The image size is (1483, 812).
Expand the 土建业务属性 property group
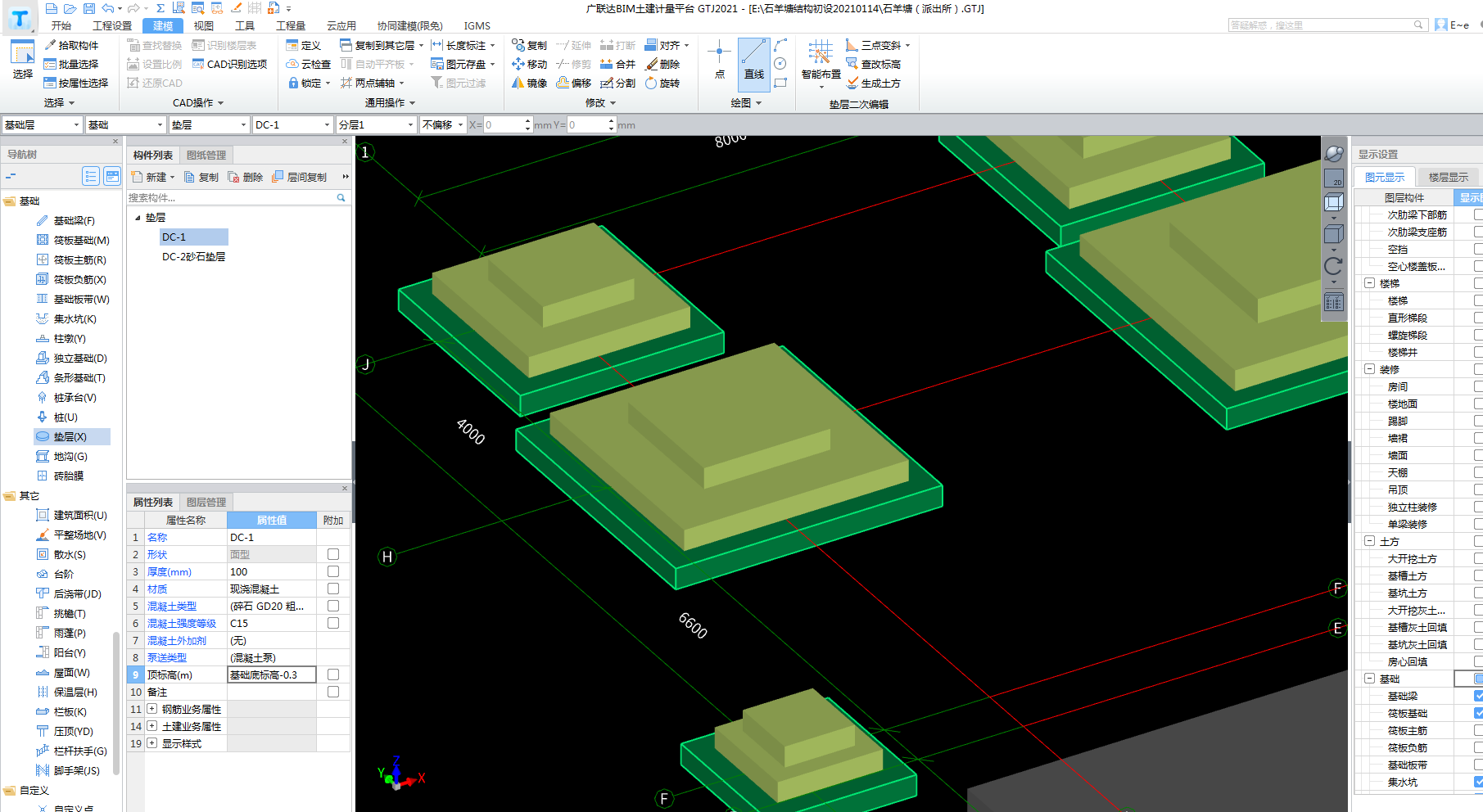point(152,726)
